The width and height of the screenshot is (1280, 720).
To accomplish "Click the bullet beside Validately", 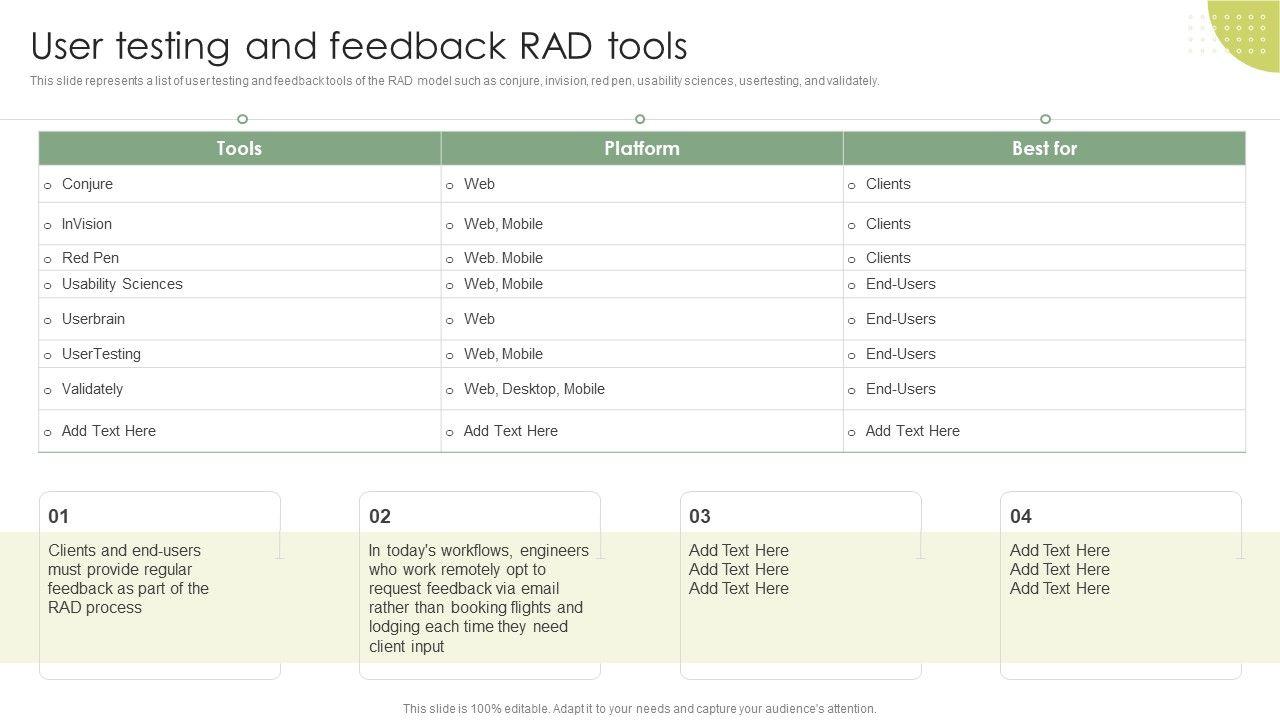I will 47,391.
